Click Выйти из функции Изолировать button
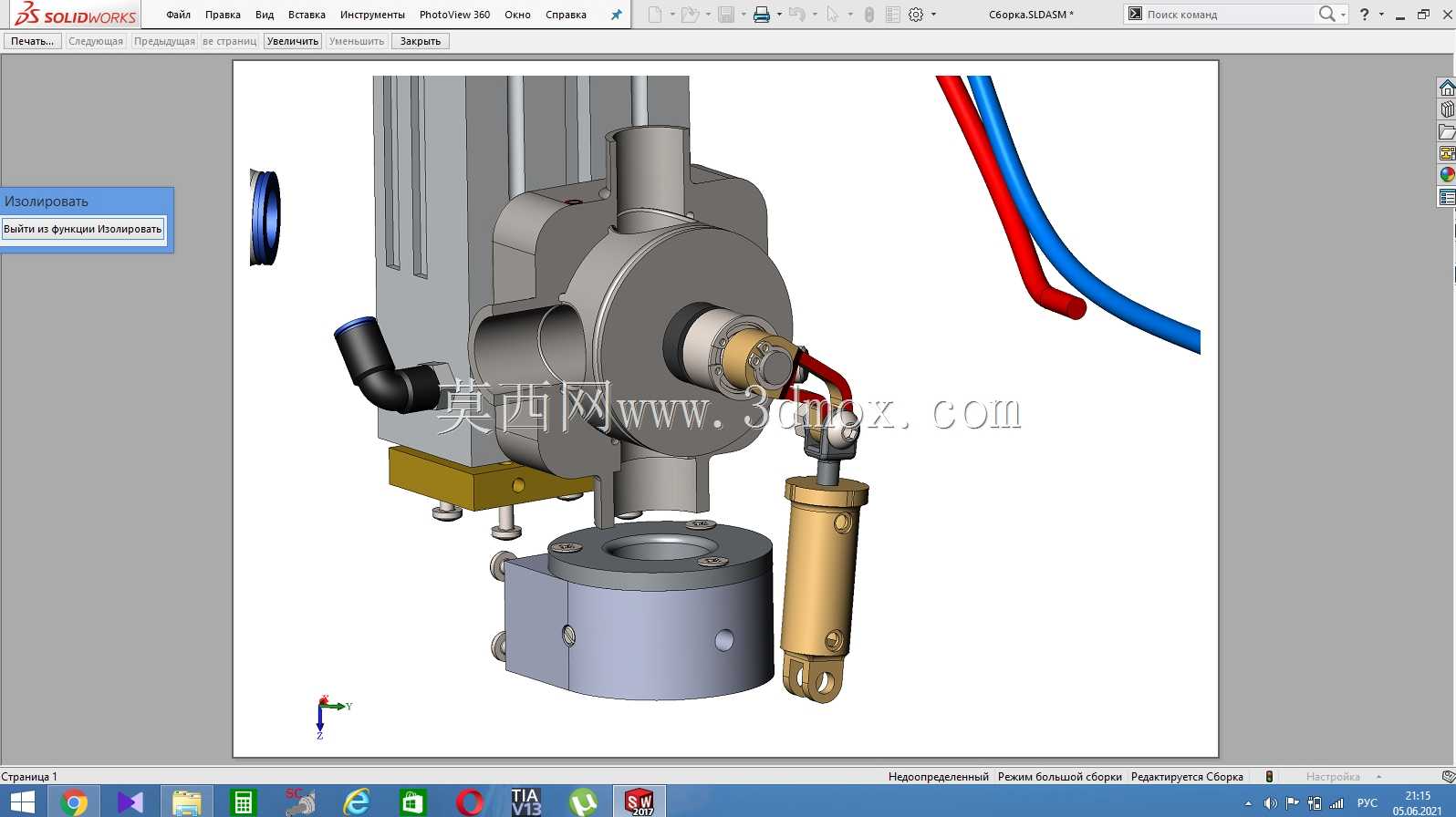Image resolution: width=1456 pixels, height=817 pixels. click(83, 229)
